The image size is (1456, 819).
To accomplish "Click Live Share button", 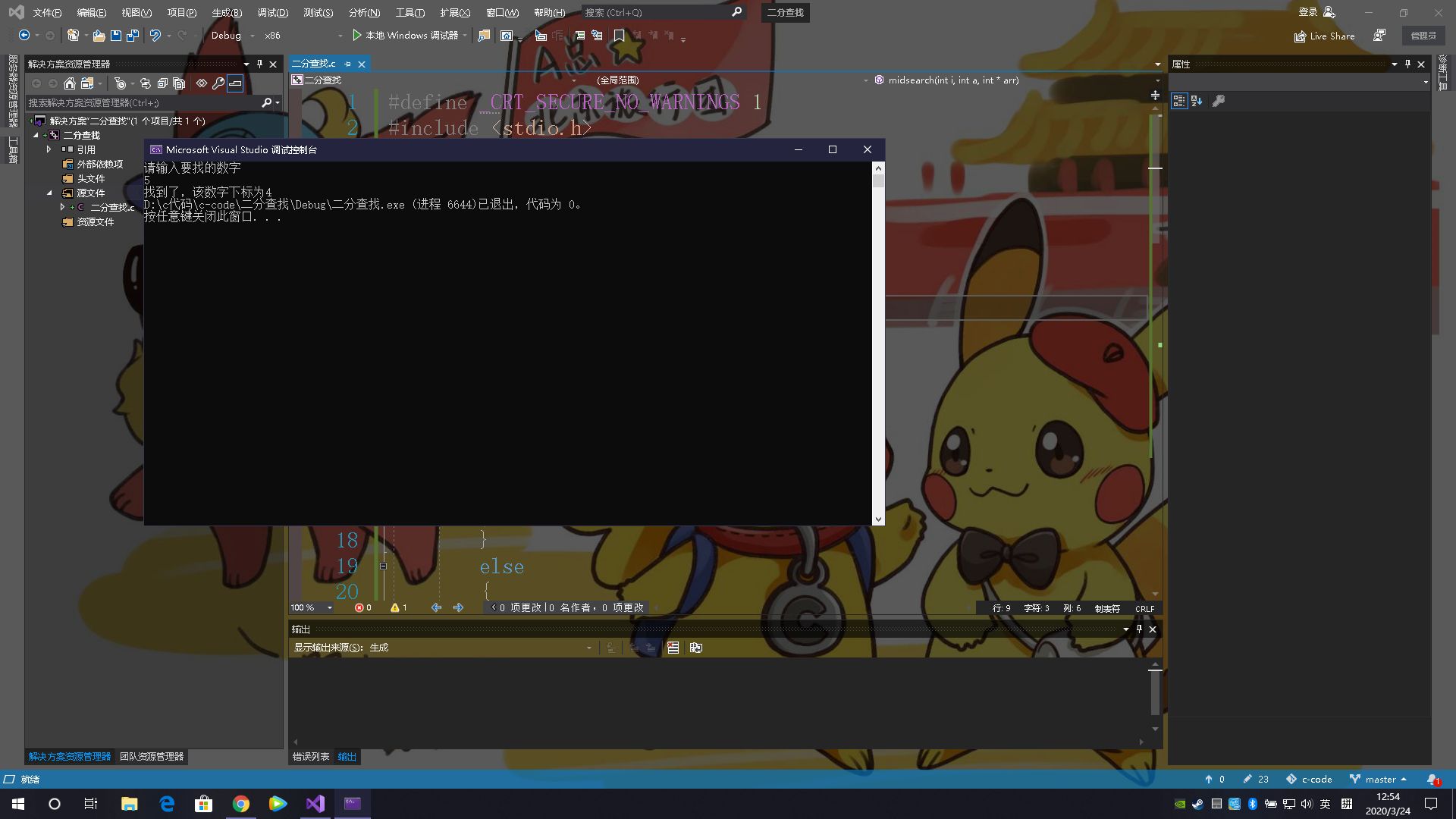I will tap(1324, 36).
